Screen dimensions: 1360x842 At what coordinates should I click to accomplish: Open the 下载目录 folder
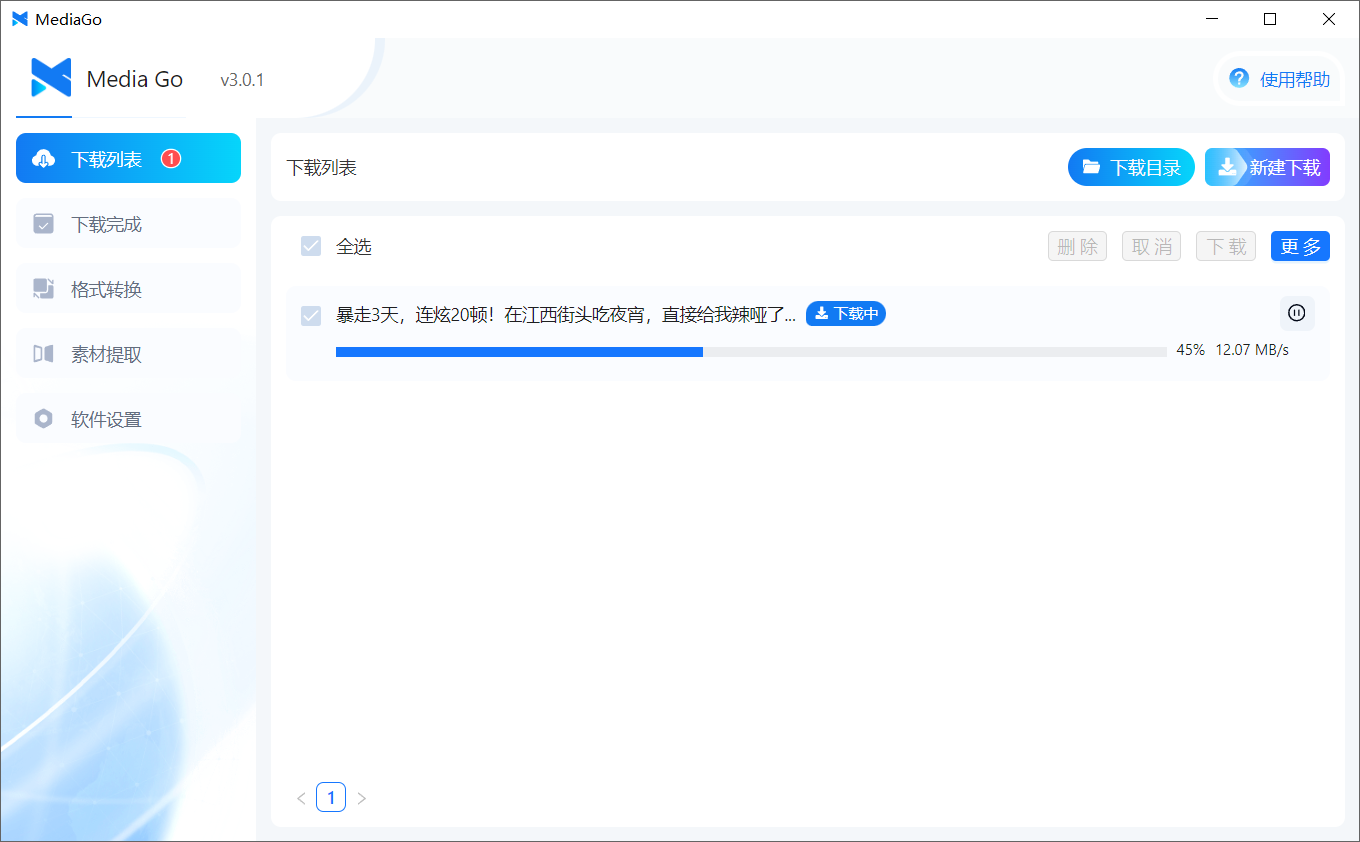pos(1131,167)
